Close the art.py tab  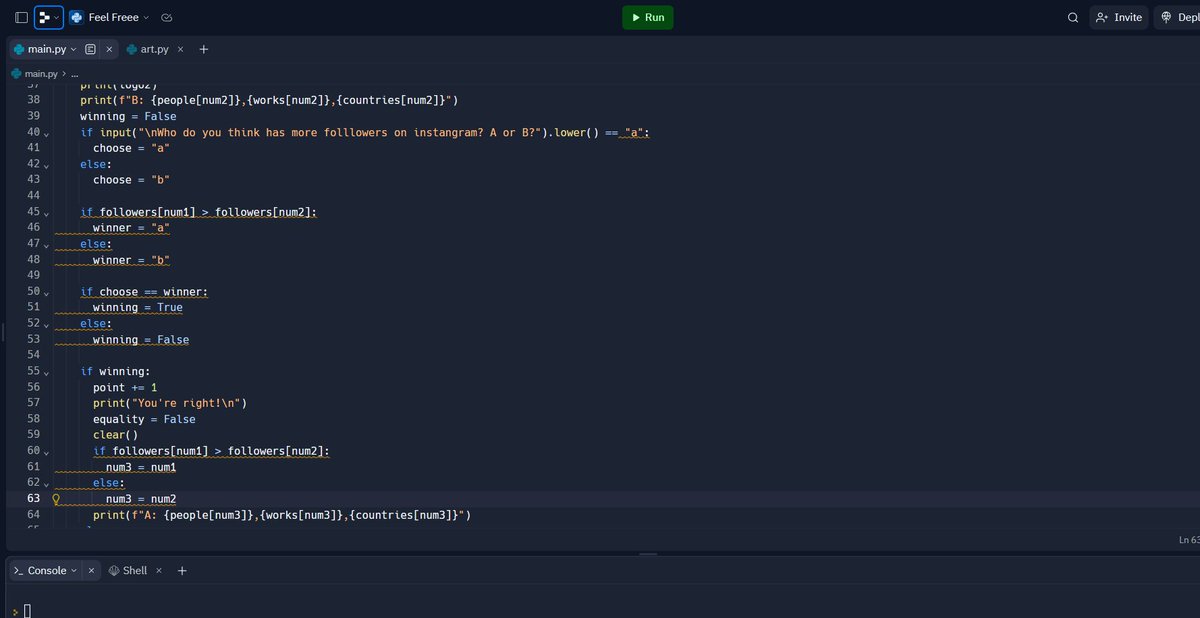point(180,49)
